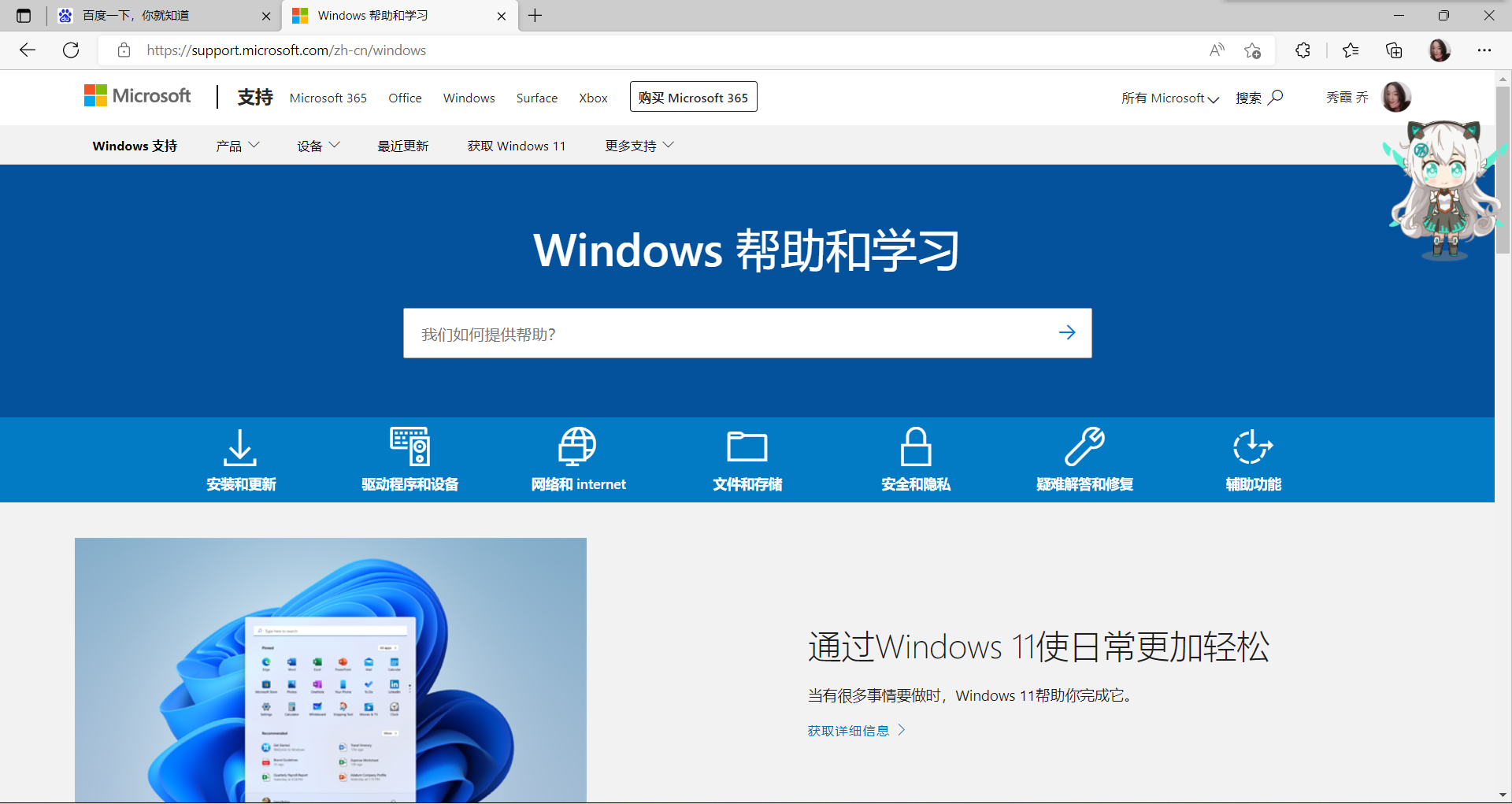View site information lock icon
This screenshot has width=1512, height=804.
click(124, 50)
